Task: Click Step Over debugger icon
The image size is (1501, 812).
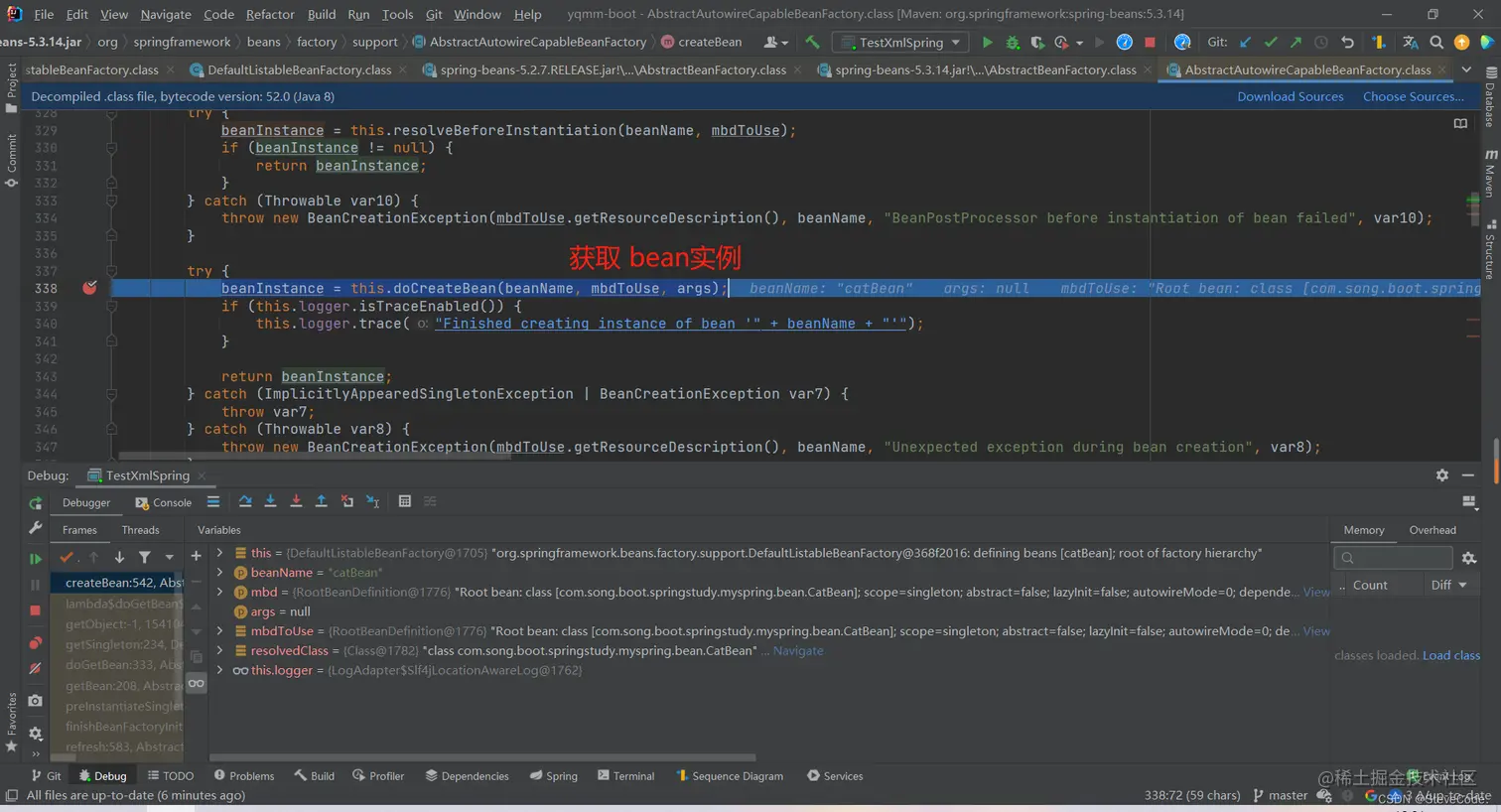Action: point(245,501)
